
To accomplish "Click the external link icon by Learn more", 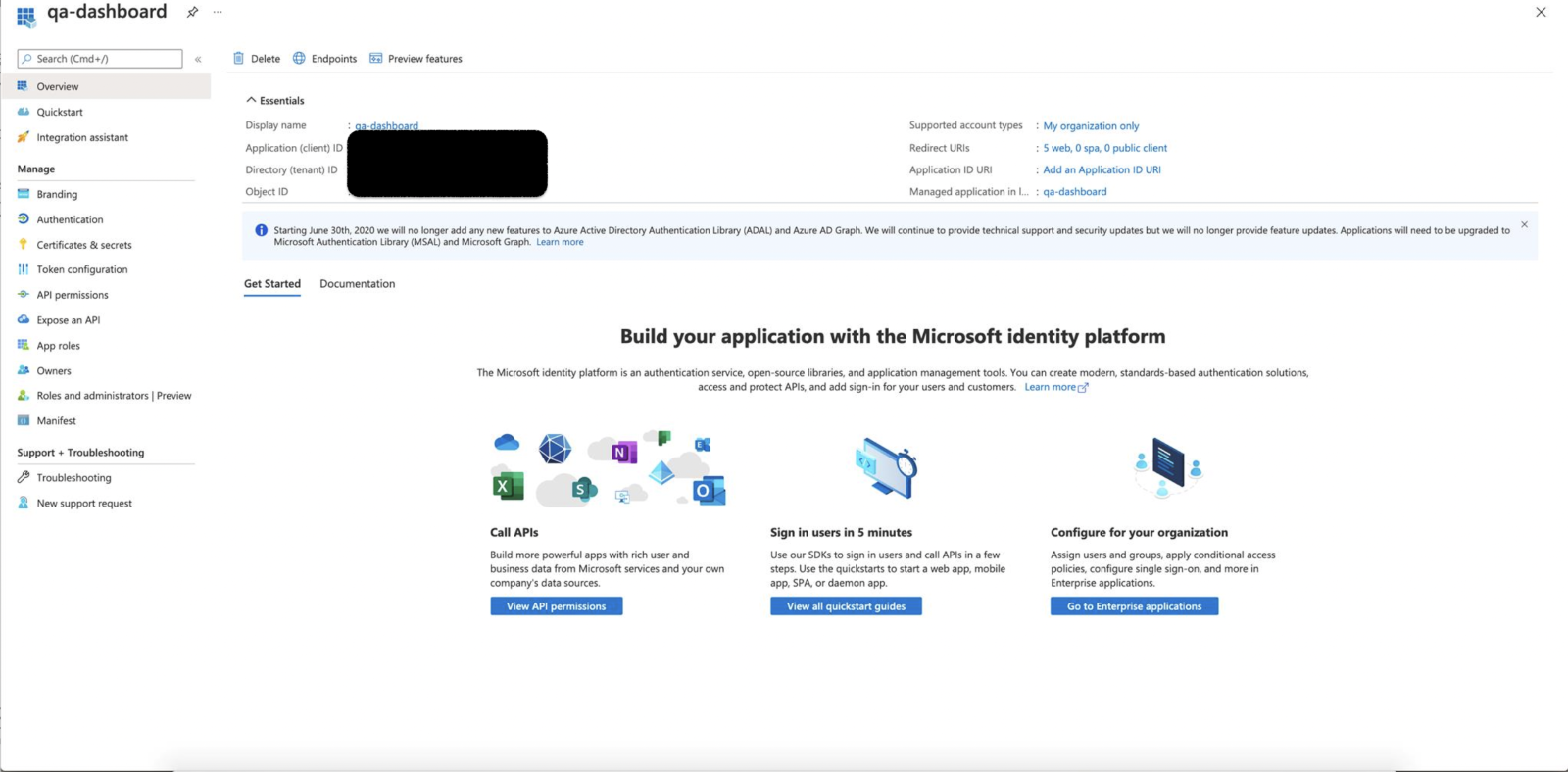I will (x=1083, y=388).
